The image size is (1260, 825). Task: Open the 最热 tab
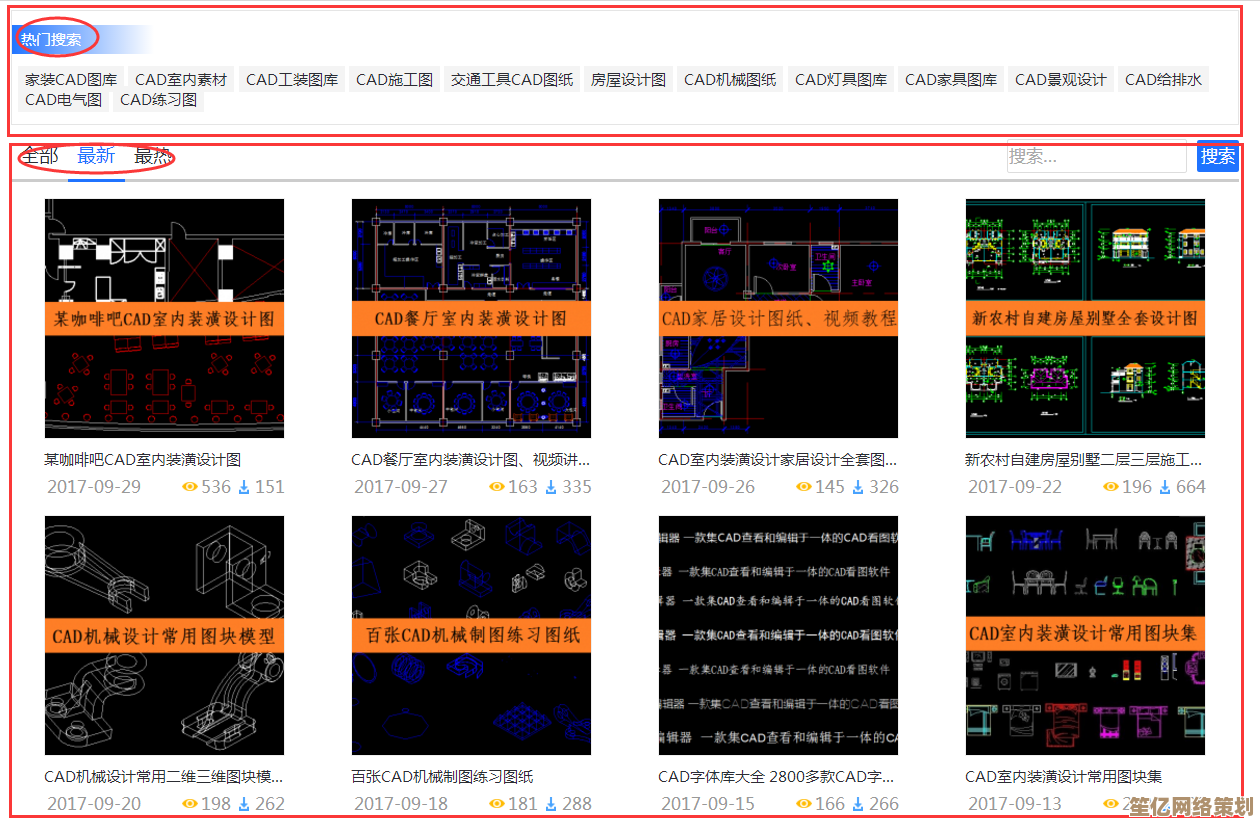153,156
